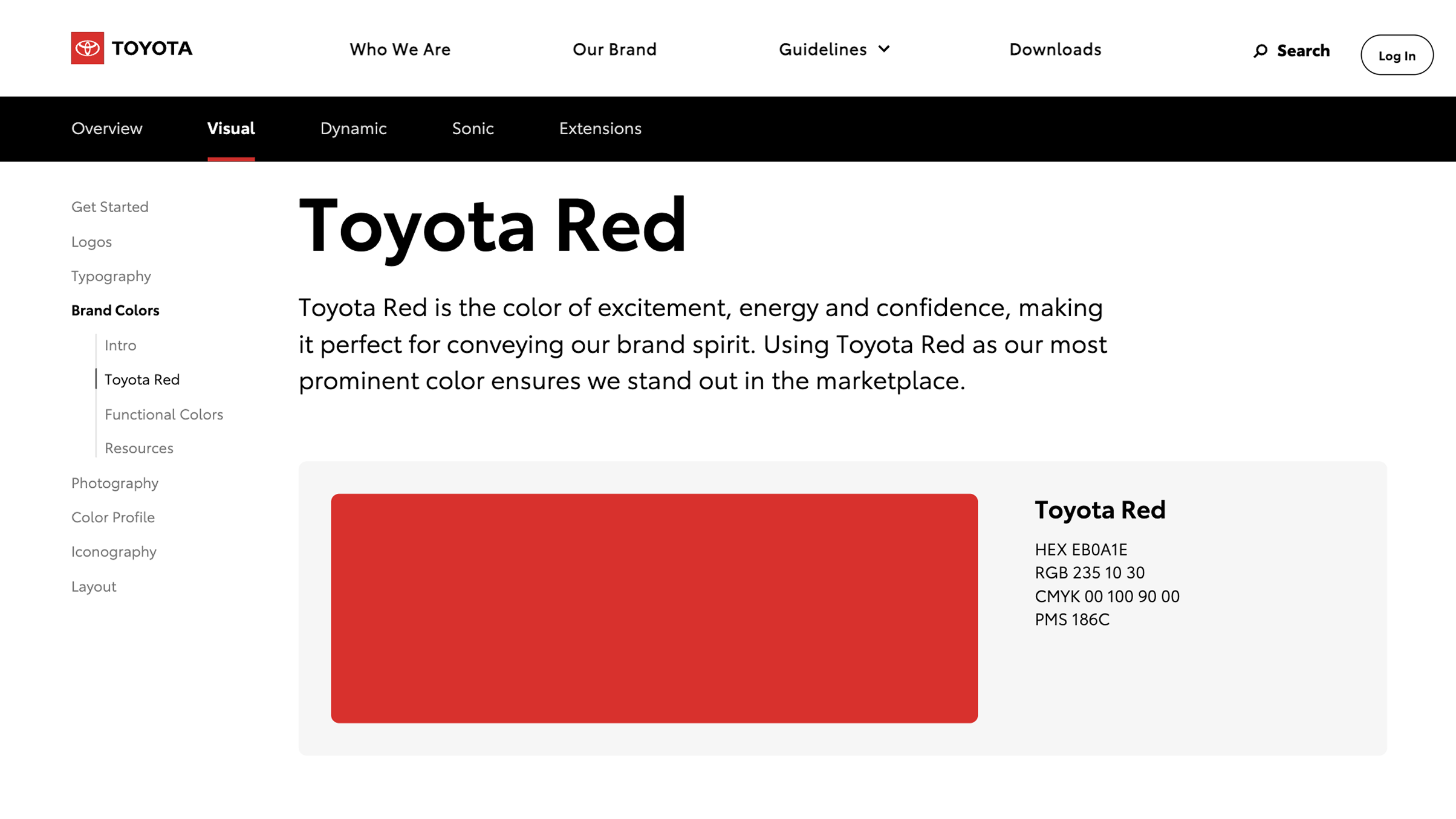Click the search magnifier icon
Screen dimensions: 1456x819
(1260, 51)
